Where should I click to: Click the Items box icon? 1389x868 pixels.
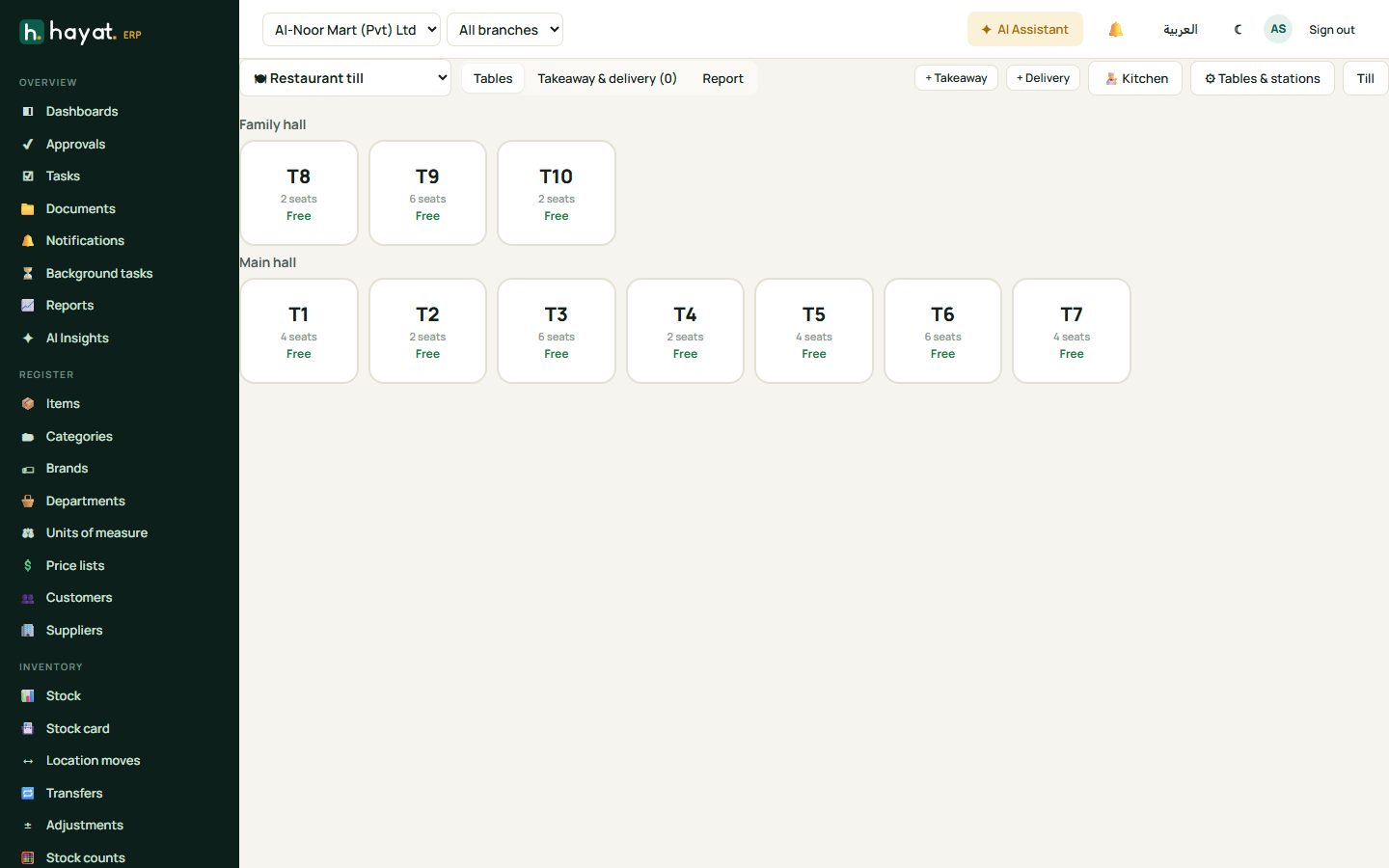click(x=28, y=404)
